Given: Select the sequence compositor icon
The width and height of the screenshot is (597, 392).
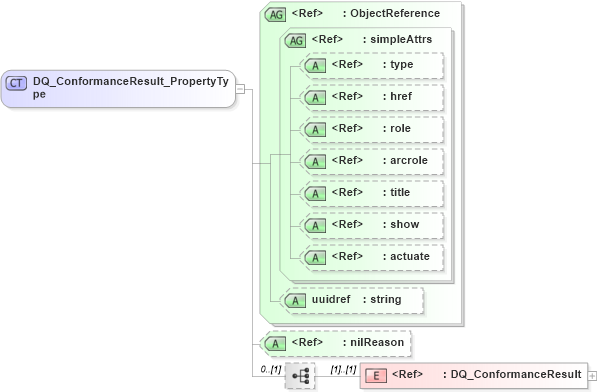Looking at the screenshot, I should point(300,376).
